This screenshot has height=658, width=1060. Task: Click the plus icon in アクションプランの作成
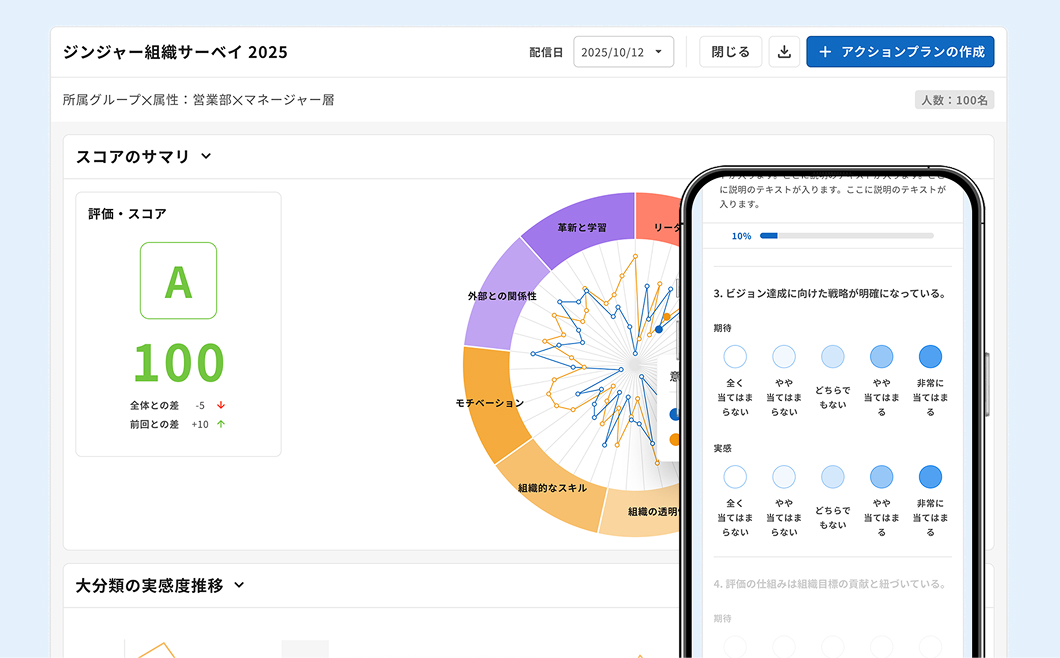click(x=824, y=52)
